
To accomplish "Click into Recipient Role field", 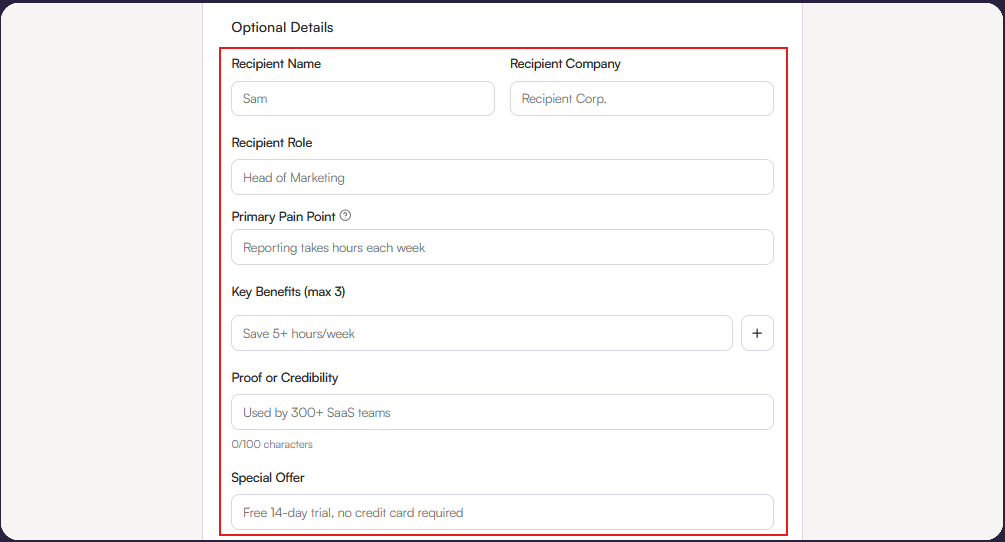I will (x=502, y=177).
